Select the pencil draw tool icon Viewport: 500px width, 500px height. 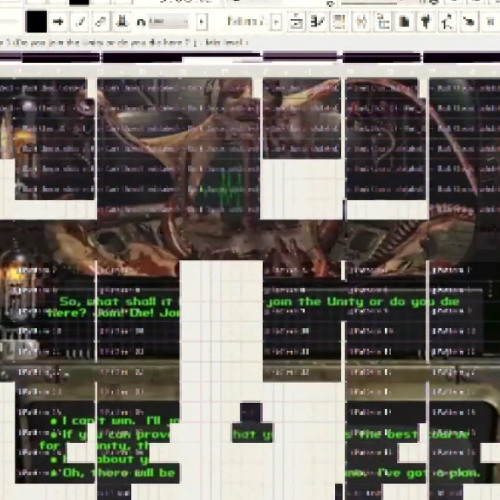coord(79,22)
